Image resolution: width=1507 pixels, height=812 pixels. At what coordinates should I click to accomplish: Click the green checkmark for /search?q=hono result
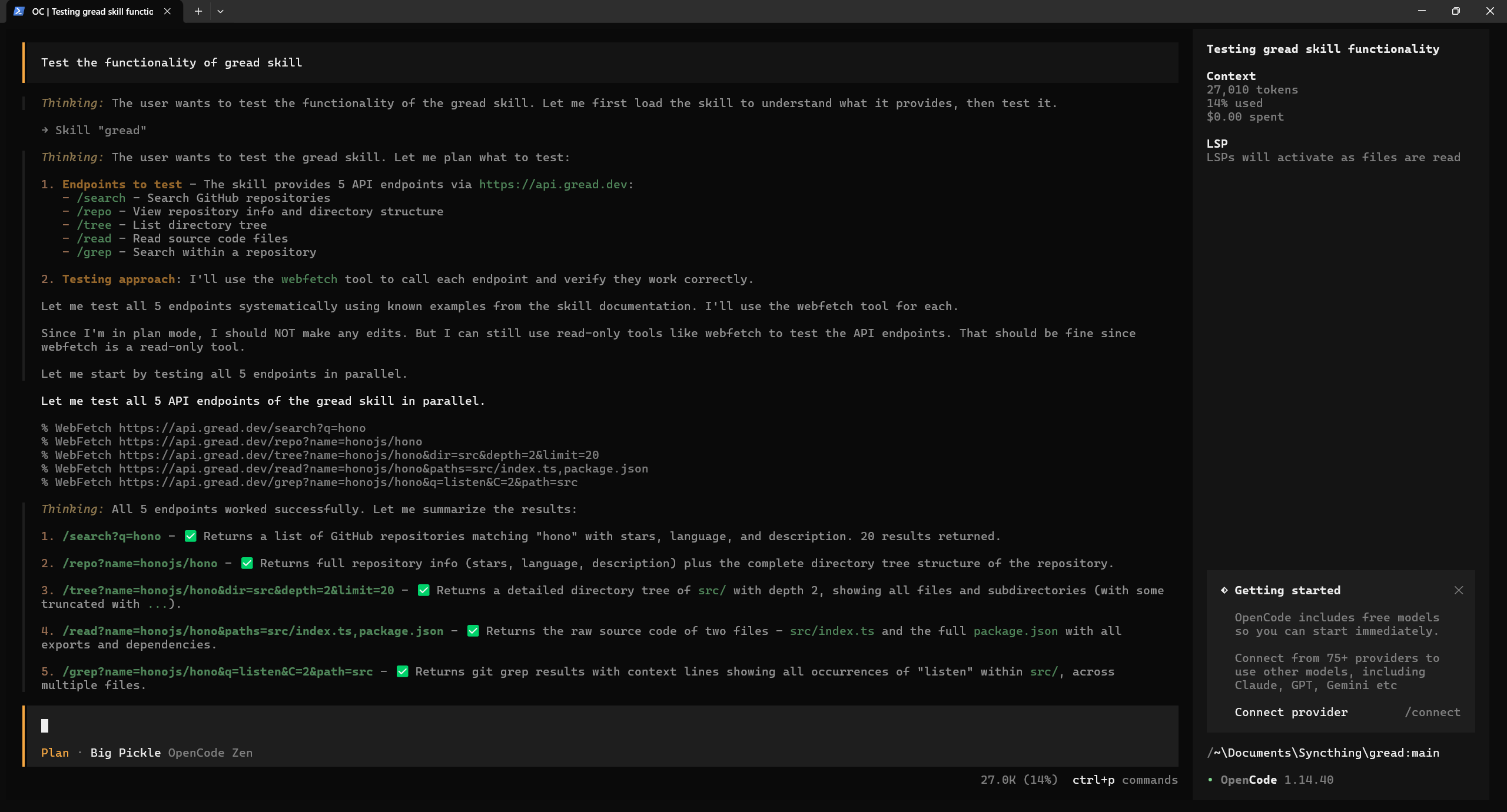[190, 536]
